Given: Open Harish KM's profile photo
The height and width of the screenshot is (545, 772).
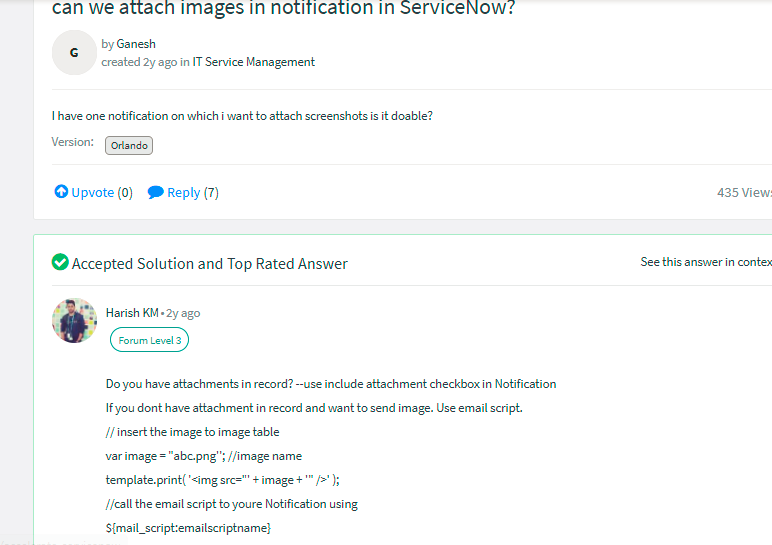Looking at the screenshot, I should point(74,321).
